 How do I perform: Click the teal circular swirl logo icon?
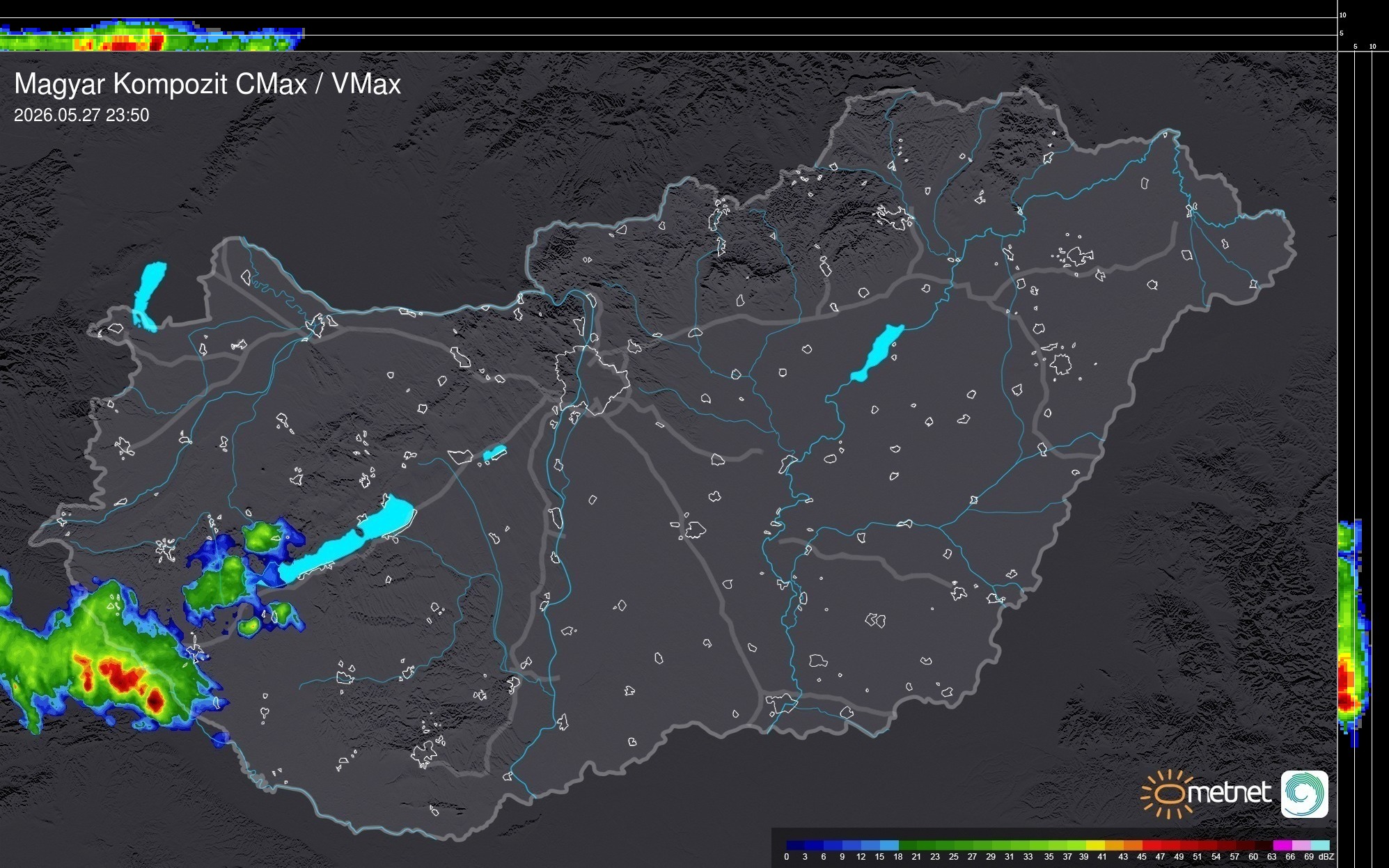pos(1304,794)
